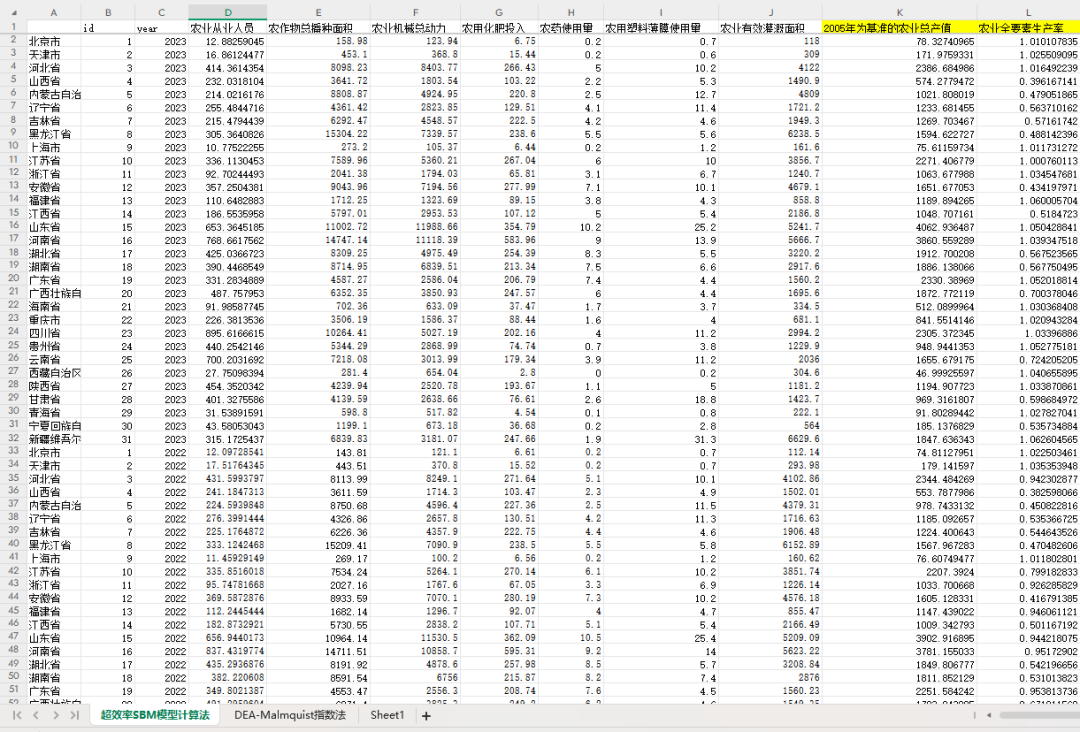Jump to first sheet with navigation arrow

click(x=17, y=715)
